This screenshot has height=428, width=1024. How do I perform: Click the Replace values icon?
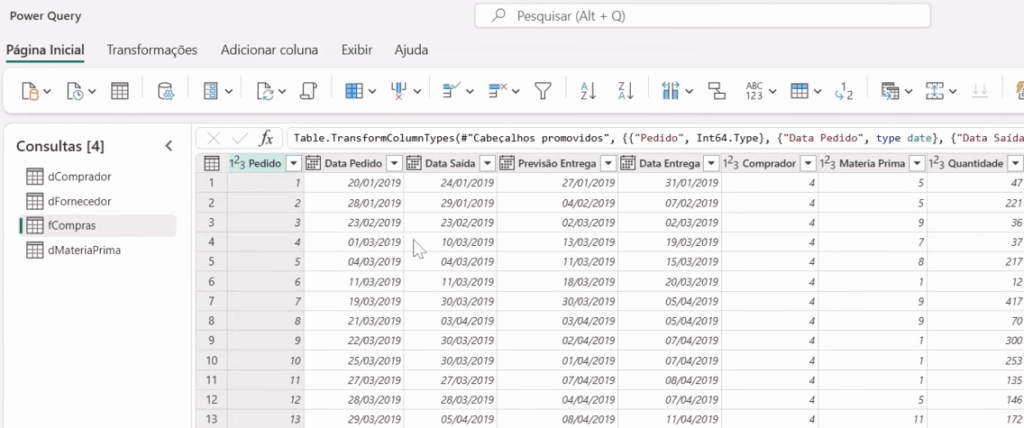coord(844,91)
